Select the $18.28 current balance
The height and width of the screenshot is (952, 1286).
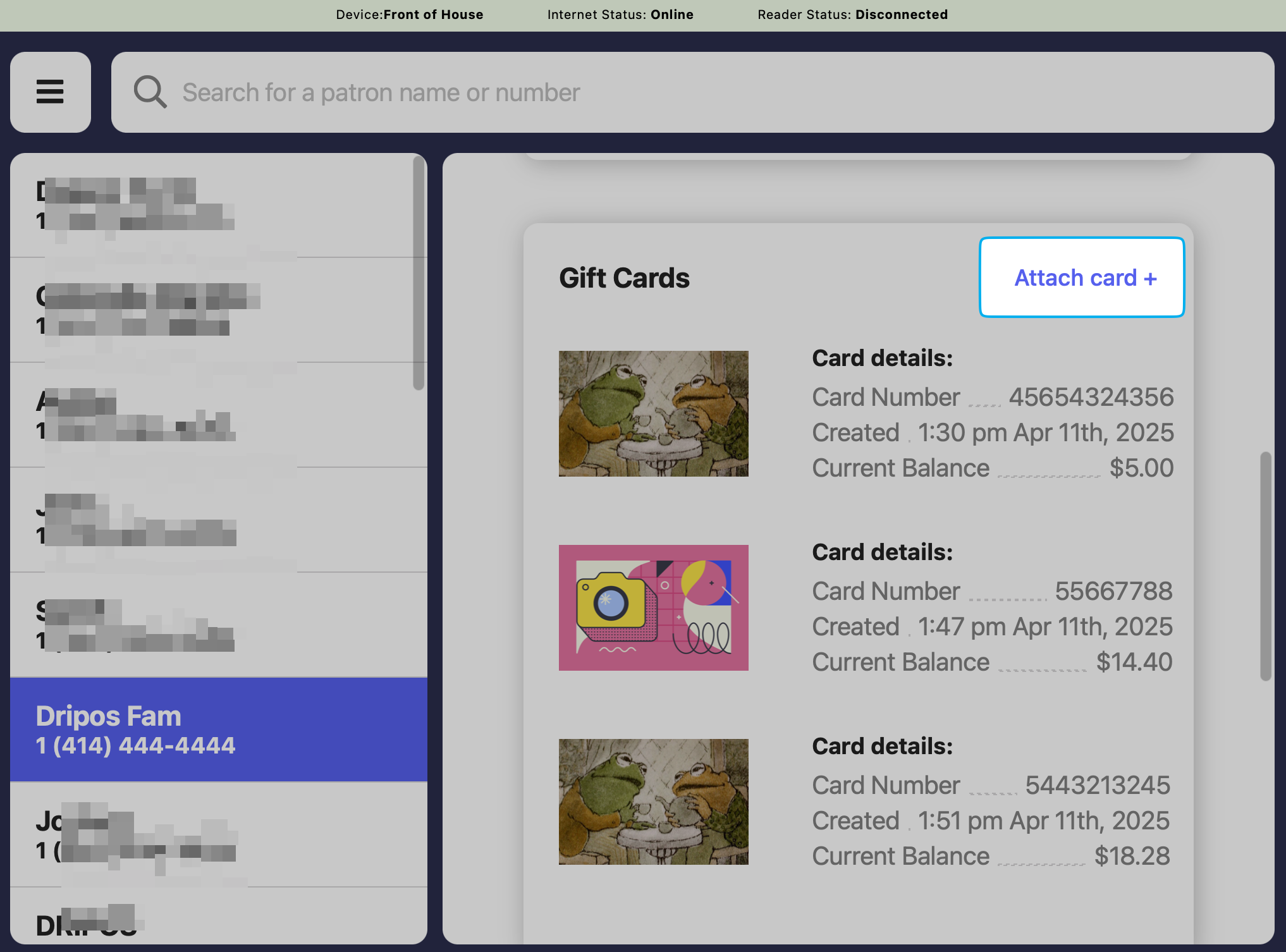(1132, 856)
